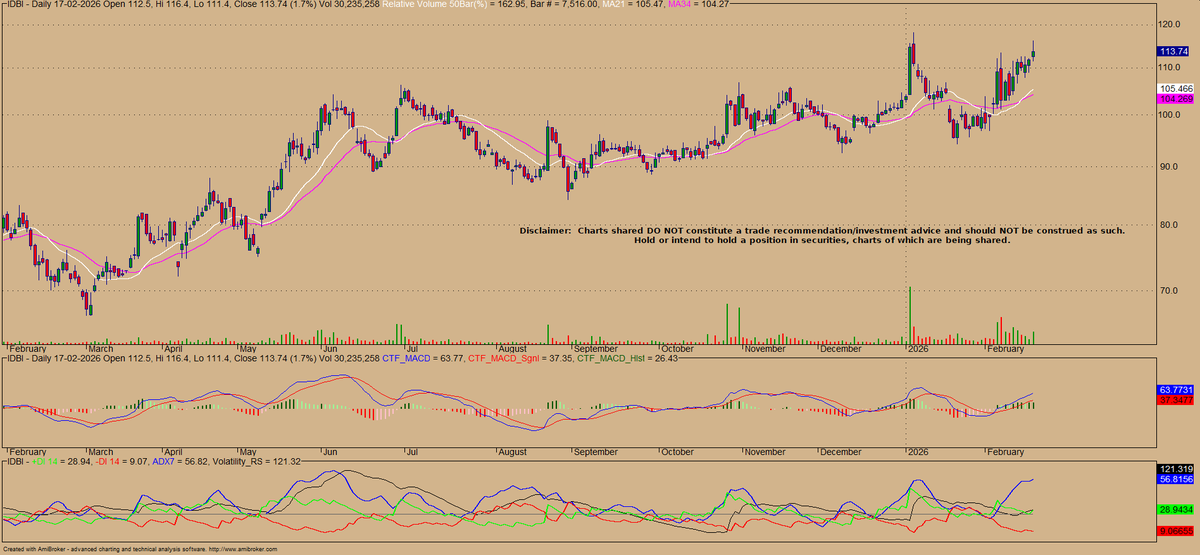
Task: Click the 100.0 price axis label
Action: [x=1171, y=114]
